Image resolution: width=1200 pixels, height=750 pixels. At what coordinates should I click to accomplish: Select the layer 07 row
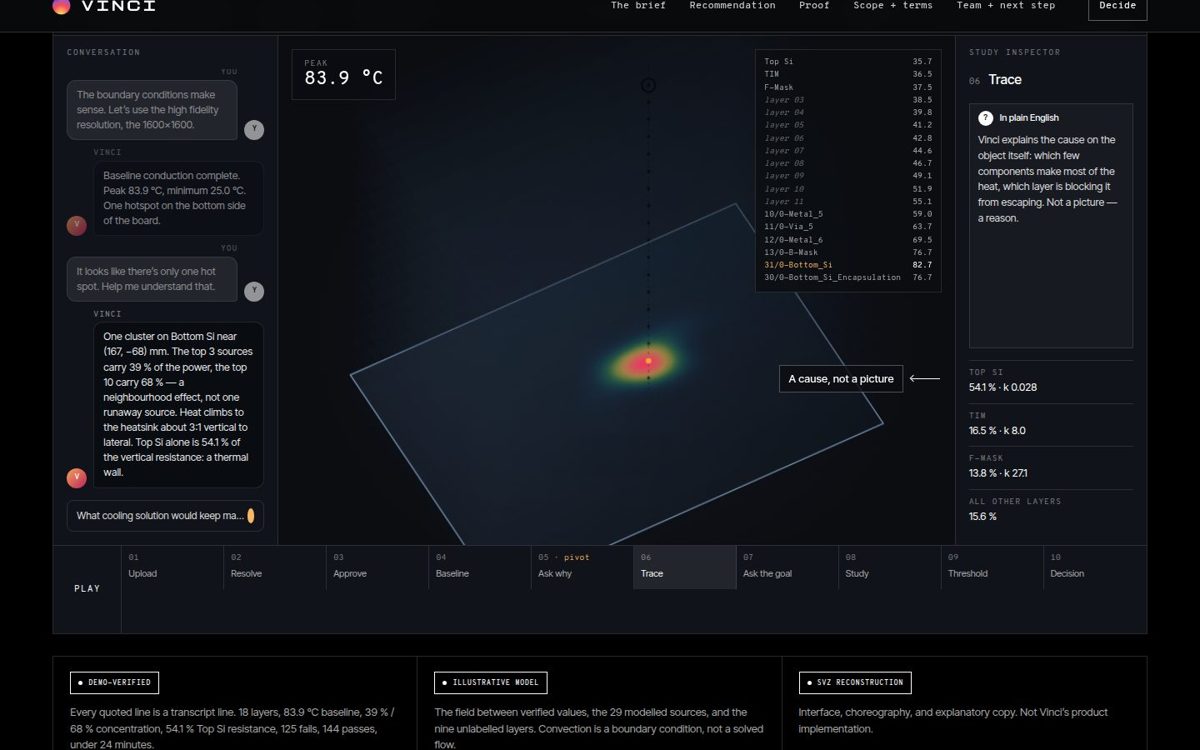[x=848, y=151]
